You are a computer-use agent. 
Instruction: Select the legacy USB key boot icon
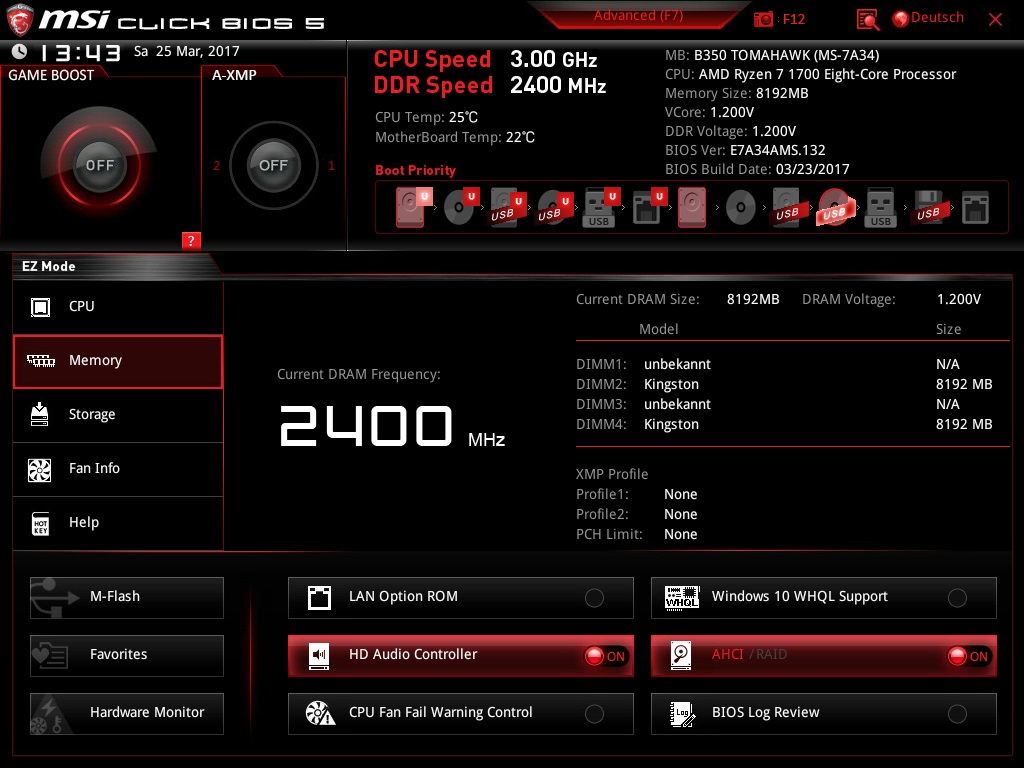[880, 208]
